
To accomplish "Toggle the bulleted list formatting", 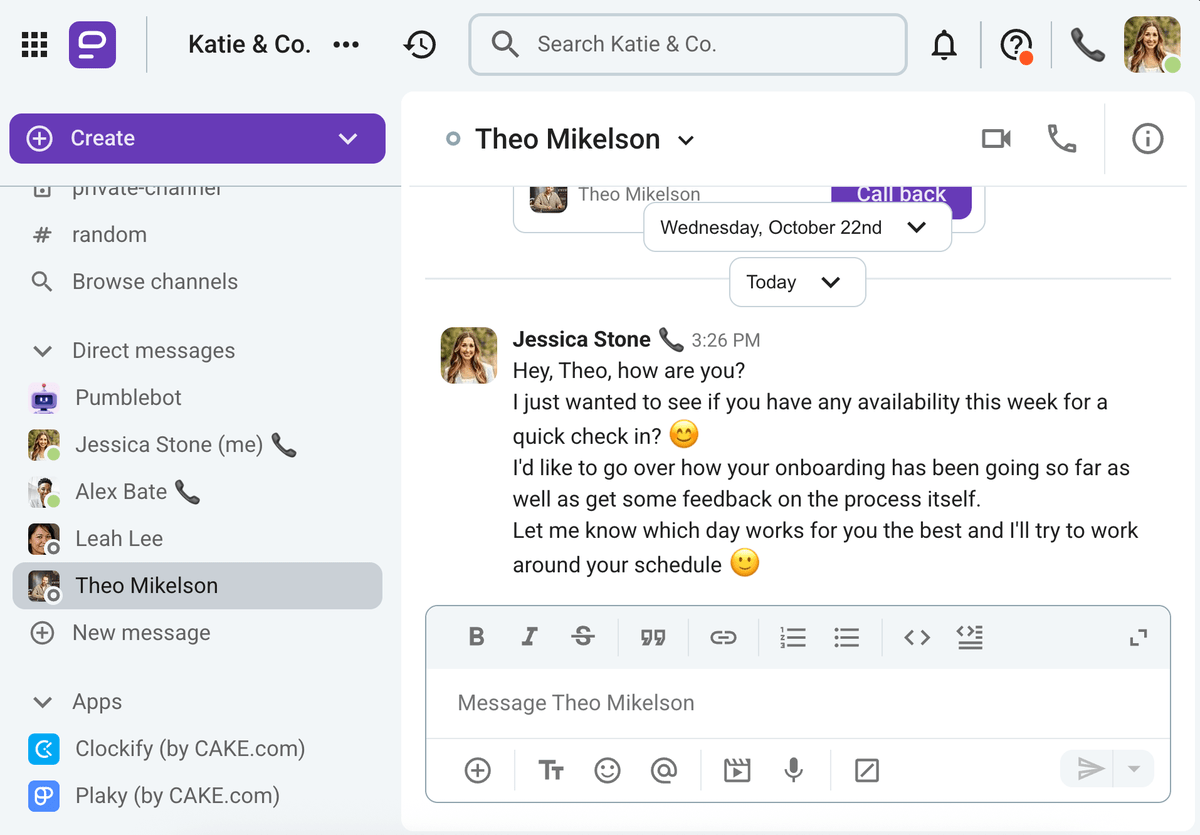I will pos(846,637).
